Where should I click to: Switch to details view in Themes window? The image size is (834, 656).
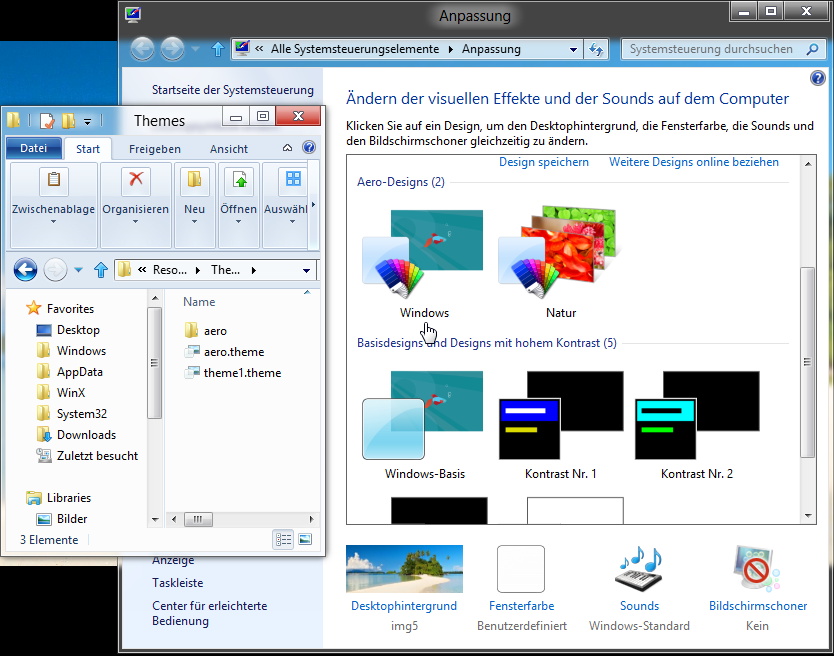[x=283, y=539]
